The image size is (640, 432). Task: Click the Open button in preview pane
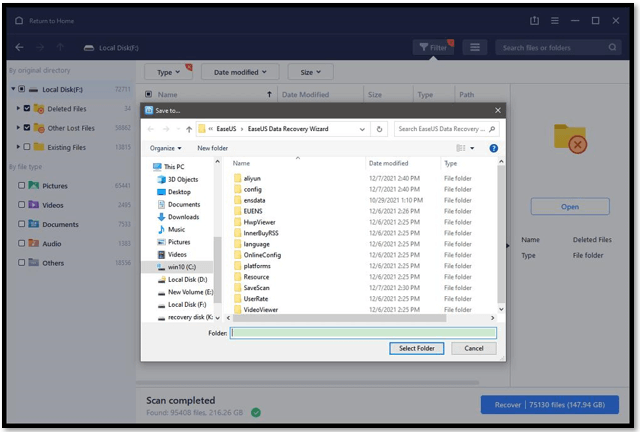(x=570, y=207)
